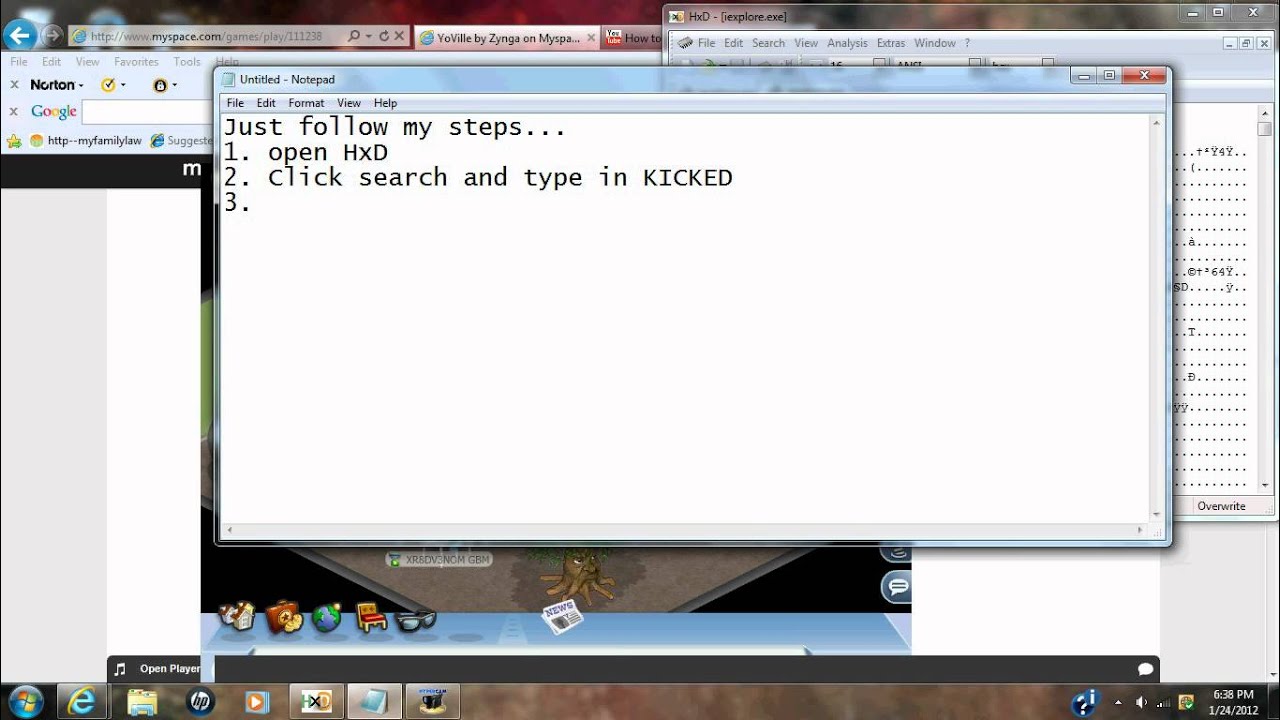Image resolution: width=1280 pixels, height=720 pixels.
Task: Open Internet Explorer File menu
Action: click(19, 62)
